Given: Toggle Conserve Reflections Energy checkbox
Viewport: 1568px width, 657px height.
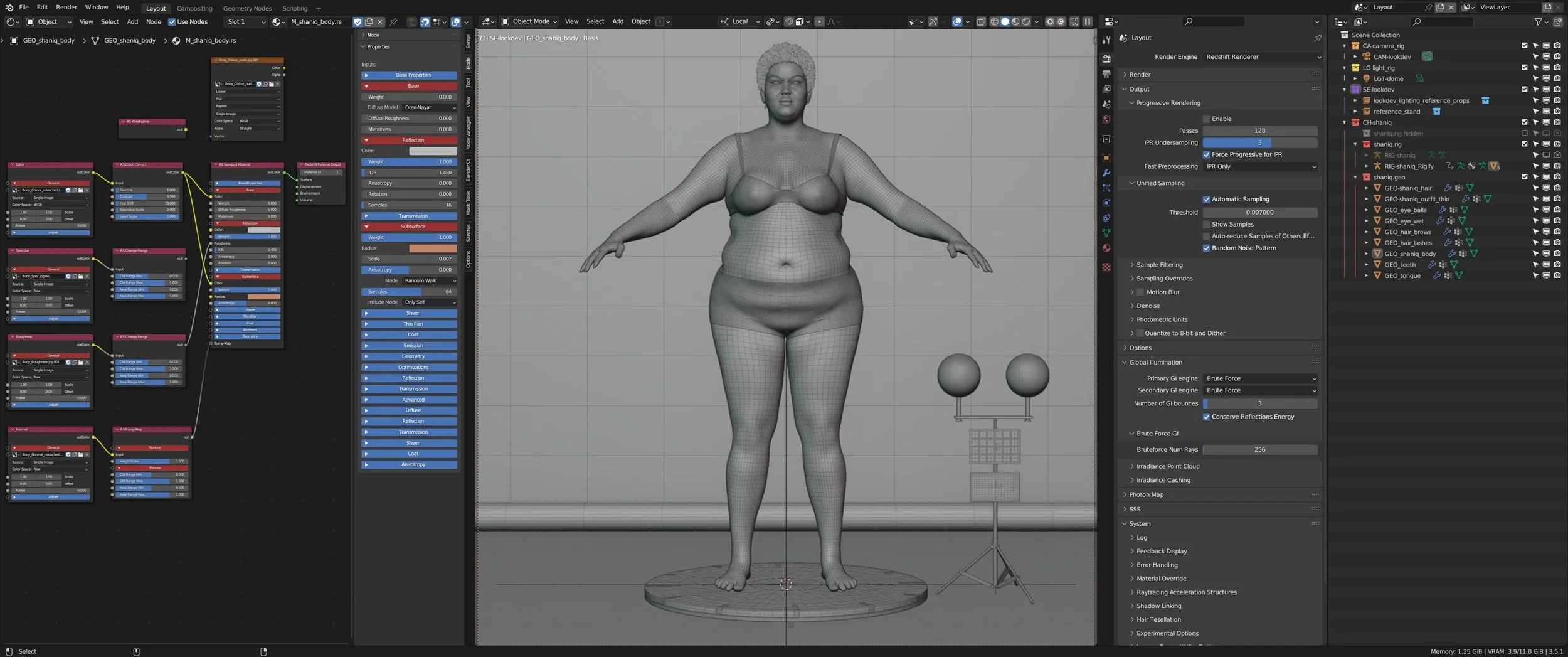Looking at the screenshot, I should [1206, 417].
